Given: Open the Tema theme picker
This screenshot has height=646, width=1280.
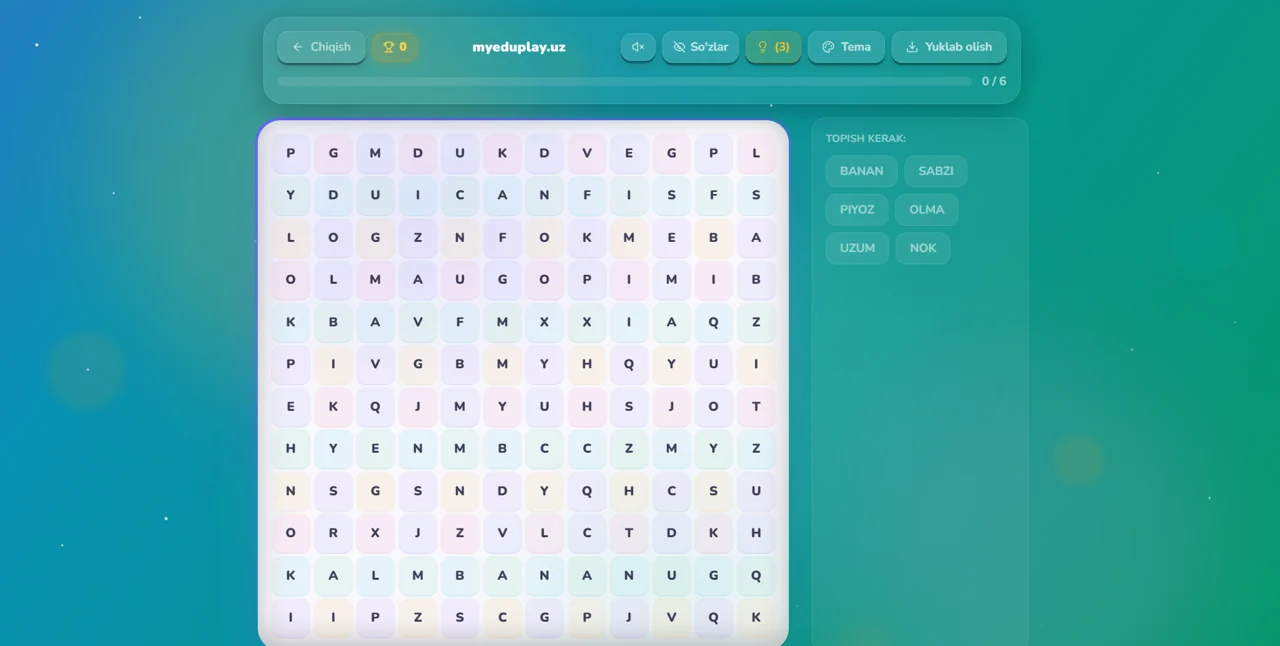Looking at the screenshot, I should 846,47.
